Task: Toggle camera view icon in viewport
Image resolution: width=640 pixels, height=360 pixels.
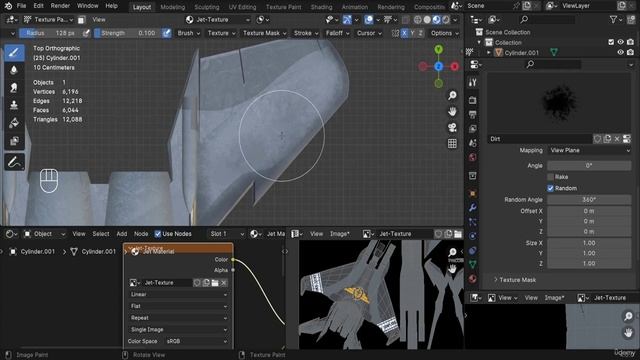Action: 452,127
